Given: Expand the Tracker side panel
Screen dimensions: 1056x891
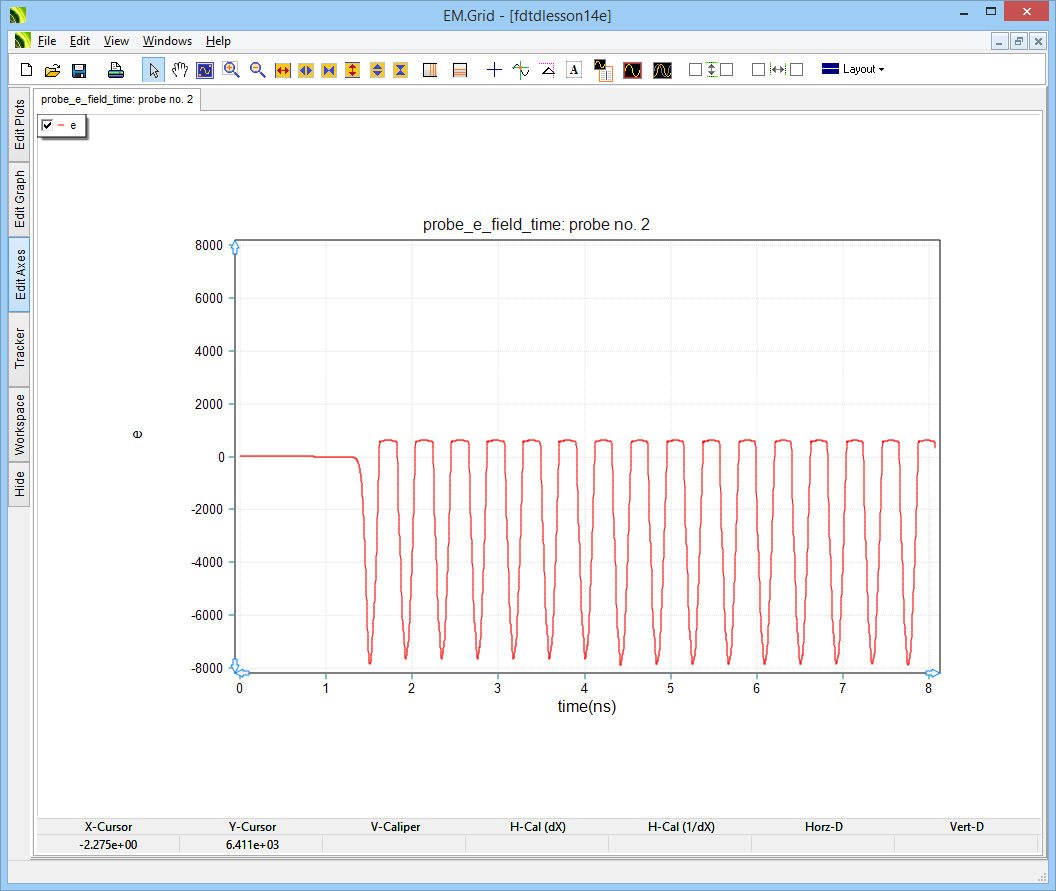Looking at the screenshot, I should pyautogui.click(x=20, y=348).
